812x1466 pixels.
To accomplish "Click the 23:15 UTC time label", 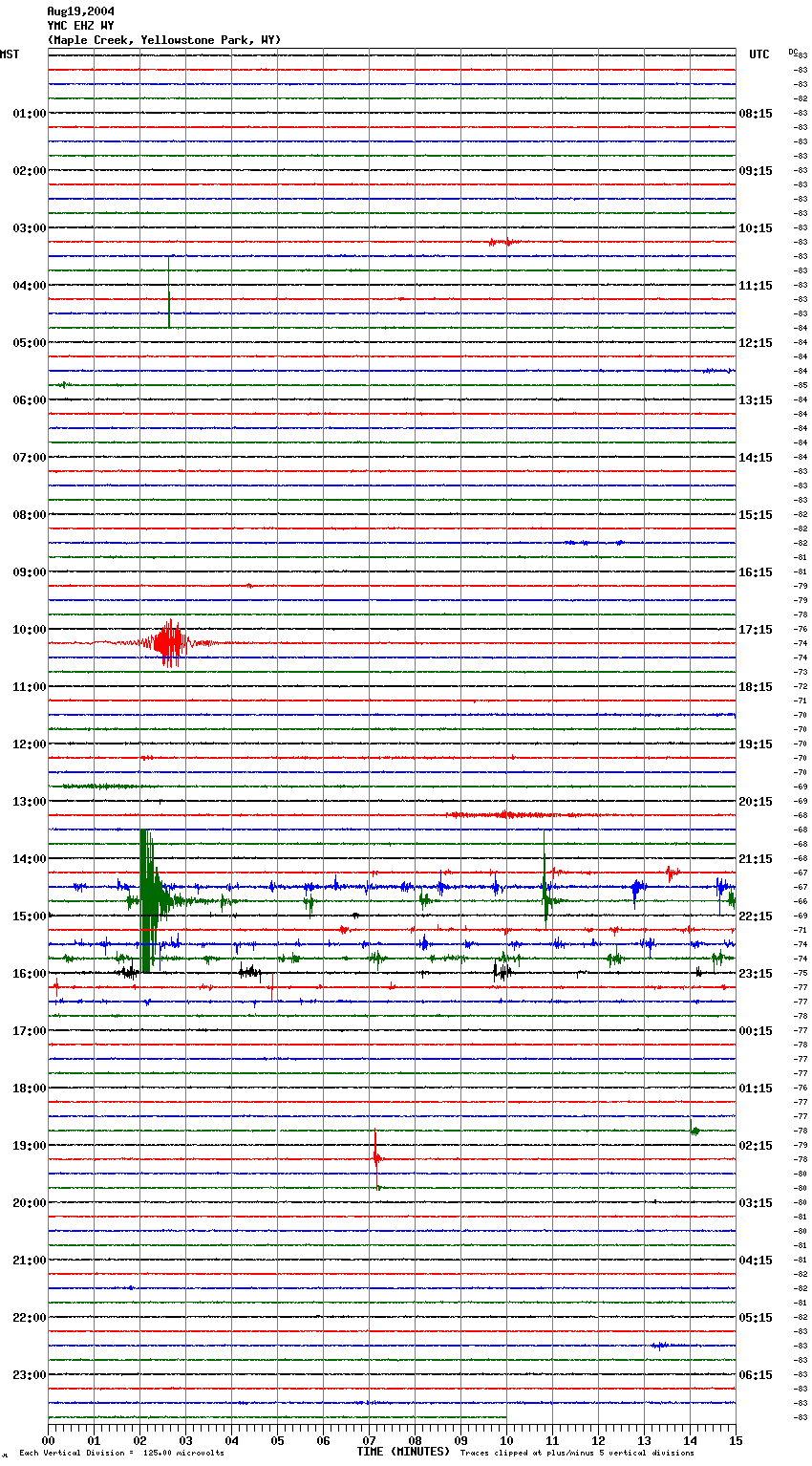I will pos(756,974).
